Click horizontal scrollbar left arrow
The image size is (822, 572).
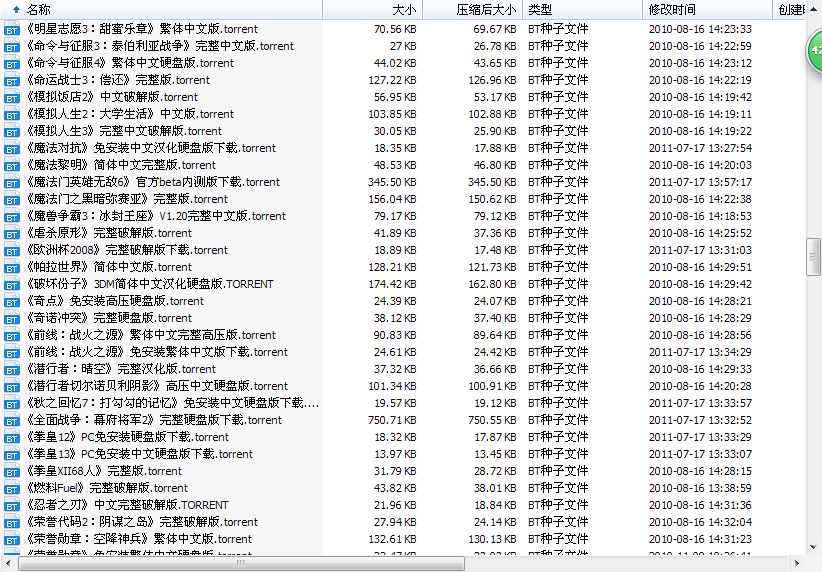coord(8,564)
